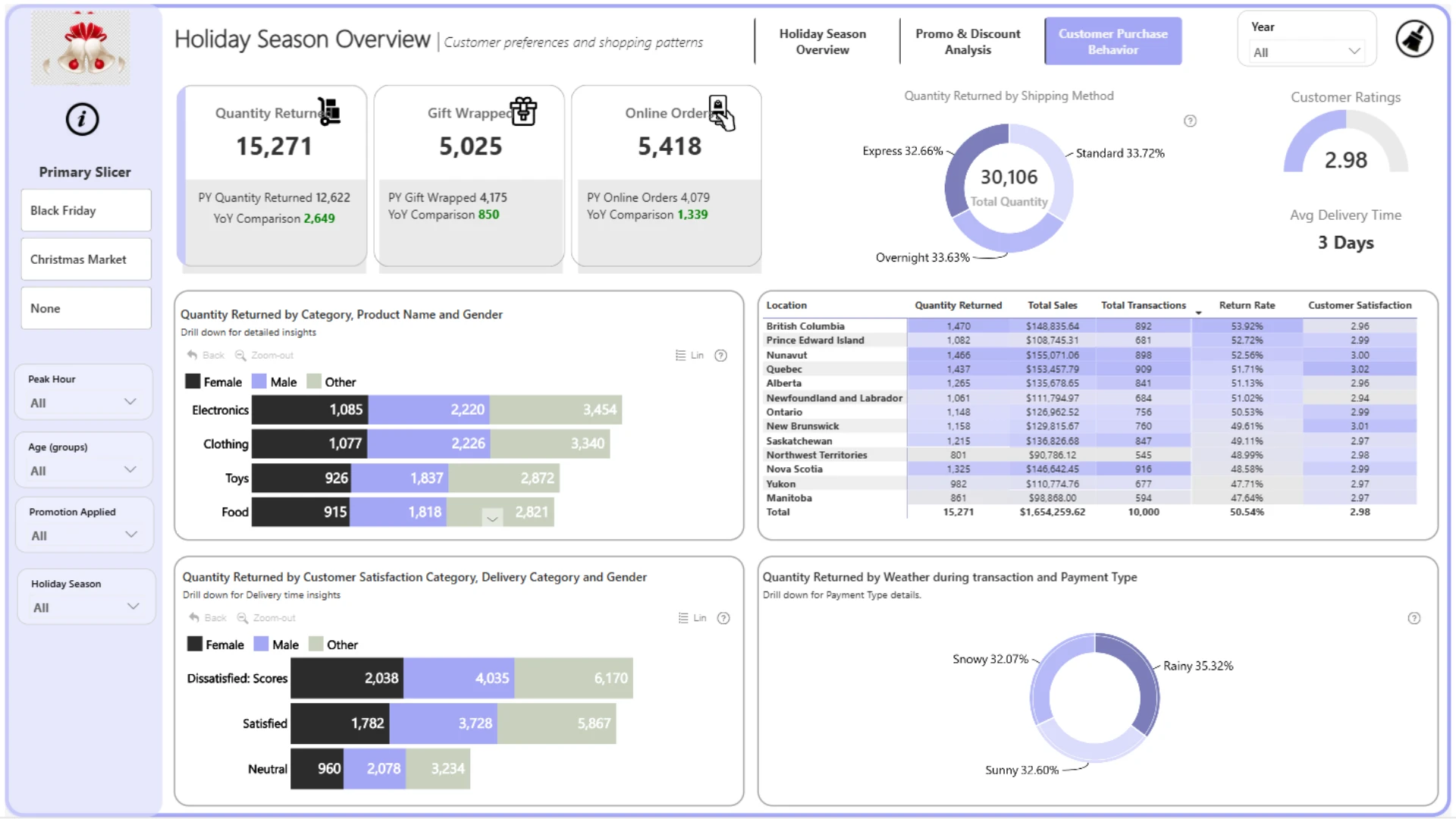
Task: Click Overnight 33.63% donut label
Action: coord(922,258)
